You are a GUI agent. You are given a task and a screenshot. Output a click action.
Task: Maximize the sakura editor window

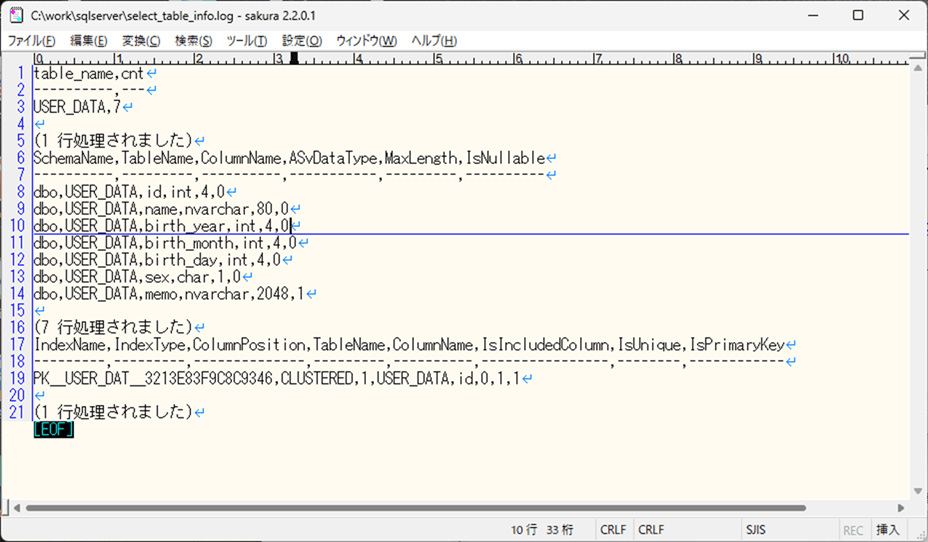click(x=858, y=15)
